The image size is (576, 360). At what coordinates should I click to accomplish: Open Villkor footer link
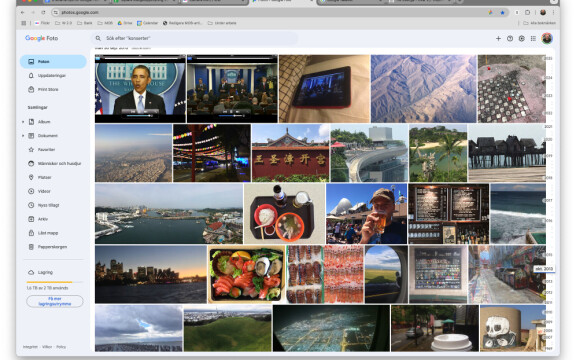point(47,347)
